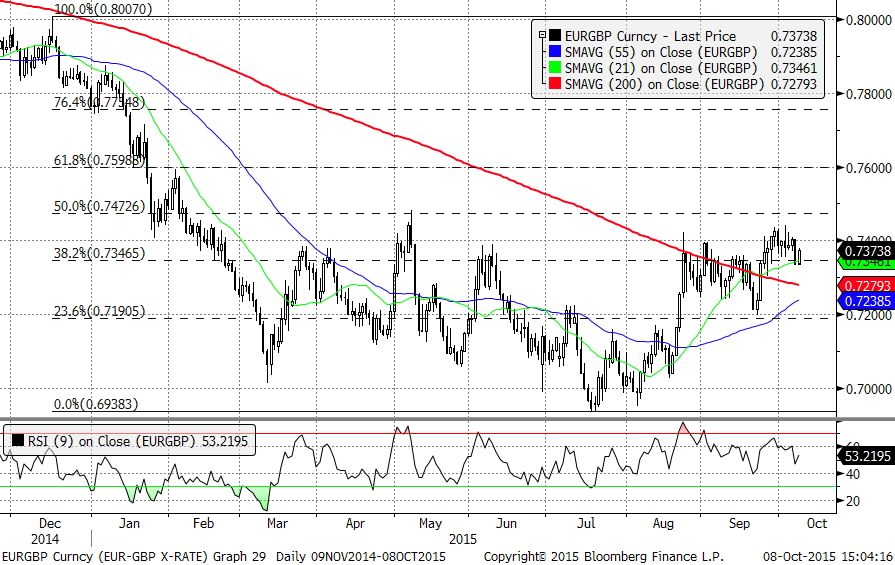Click the RSI (9) on Close label
895x565 pixels.
[111, 441]
